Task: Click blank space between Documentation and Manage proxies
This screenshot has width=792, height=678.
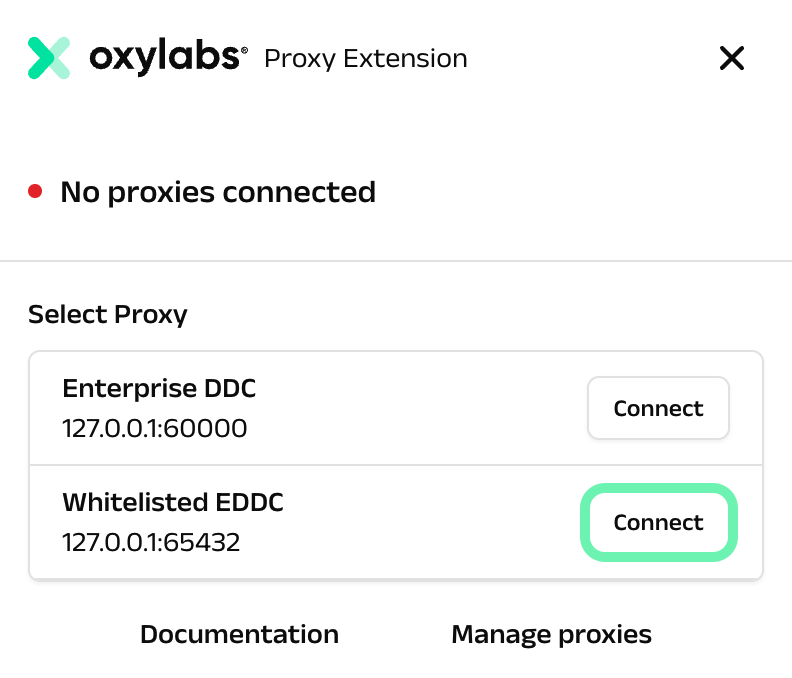Action: [395, 634]
